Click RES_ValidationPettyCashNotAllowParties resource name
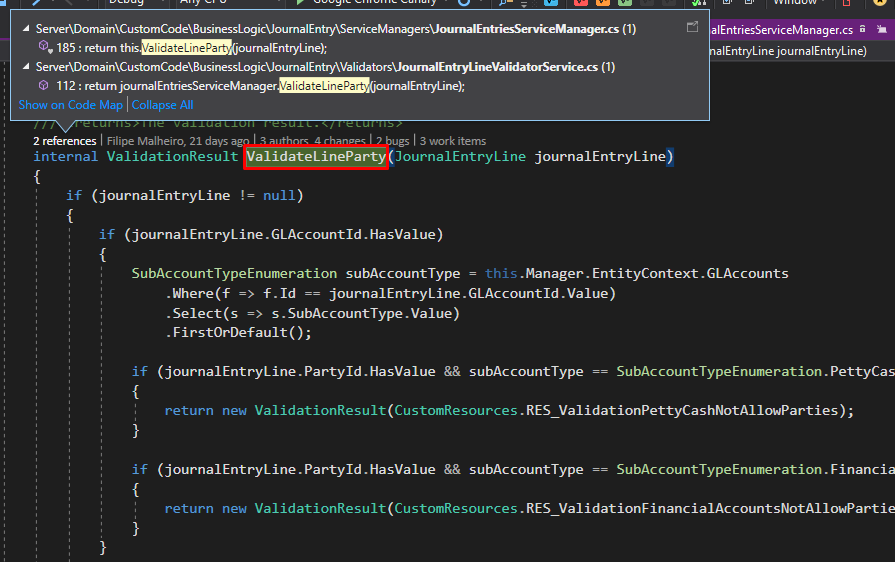The image size is (895, 562). click(682, 410)
